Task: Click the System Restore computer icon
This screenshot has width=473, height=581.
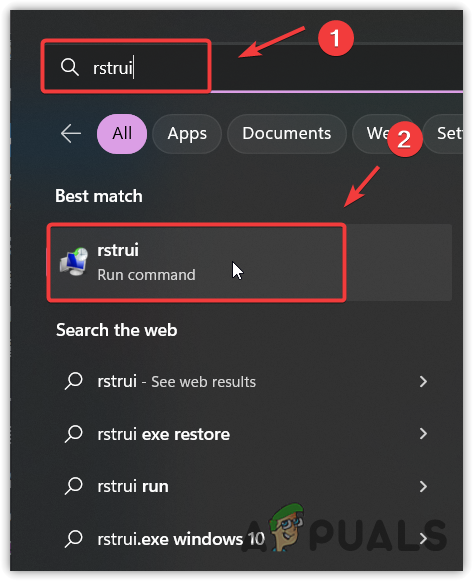Action: pyautogui.click(x=74, y=262)
